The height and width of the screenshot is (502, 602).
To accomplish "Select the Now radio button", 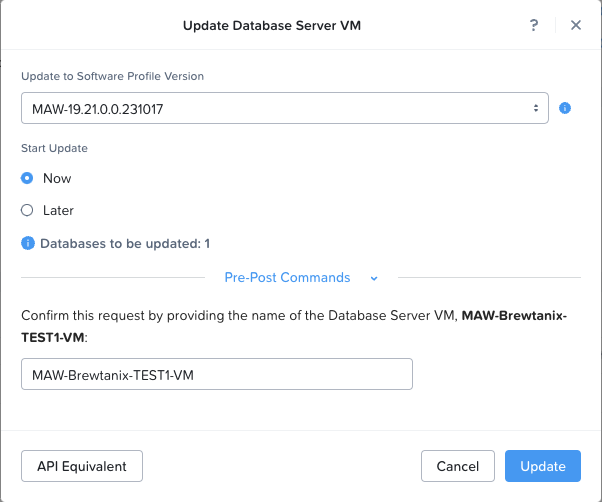I will (27, 178).
